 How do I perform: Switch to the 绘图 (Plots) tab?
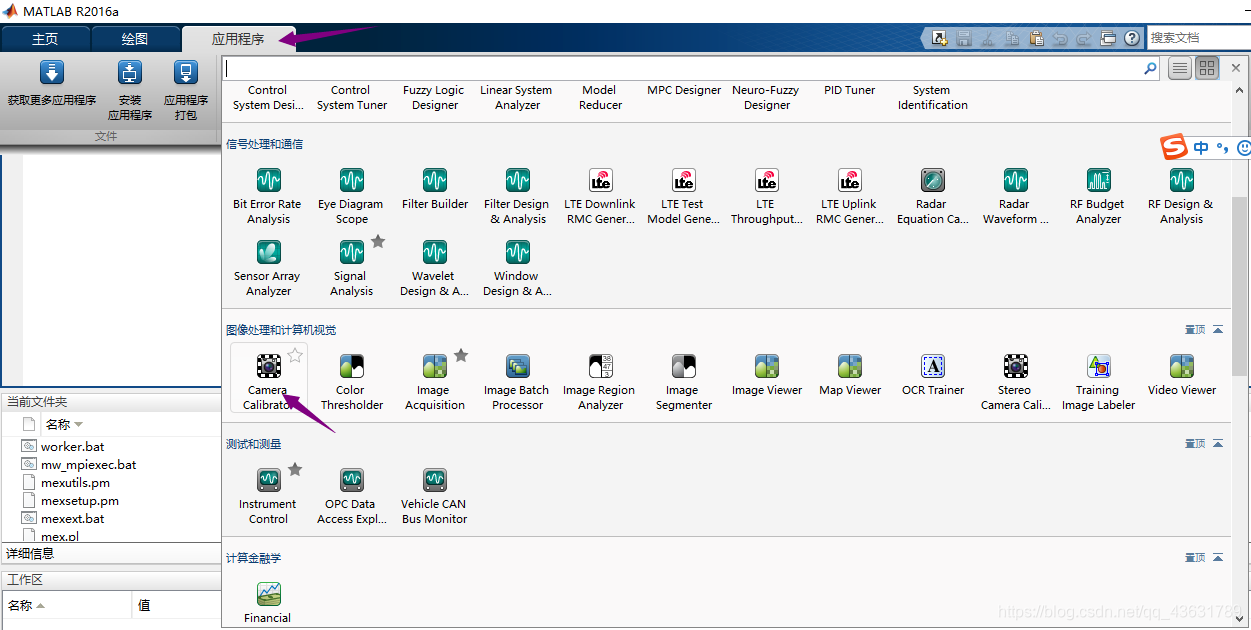[135, 39]
